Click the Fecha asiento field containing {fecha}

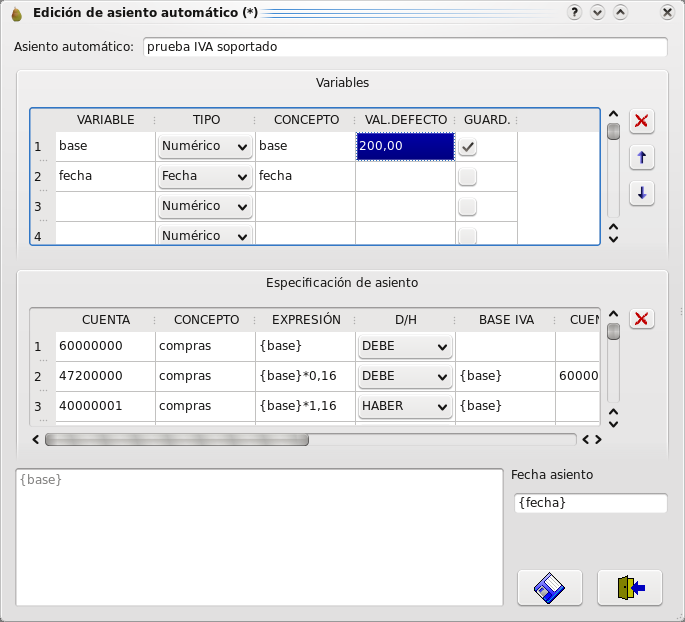[591, 503]
